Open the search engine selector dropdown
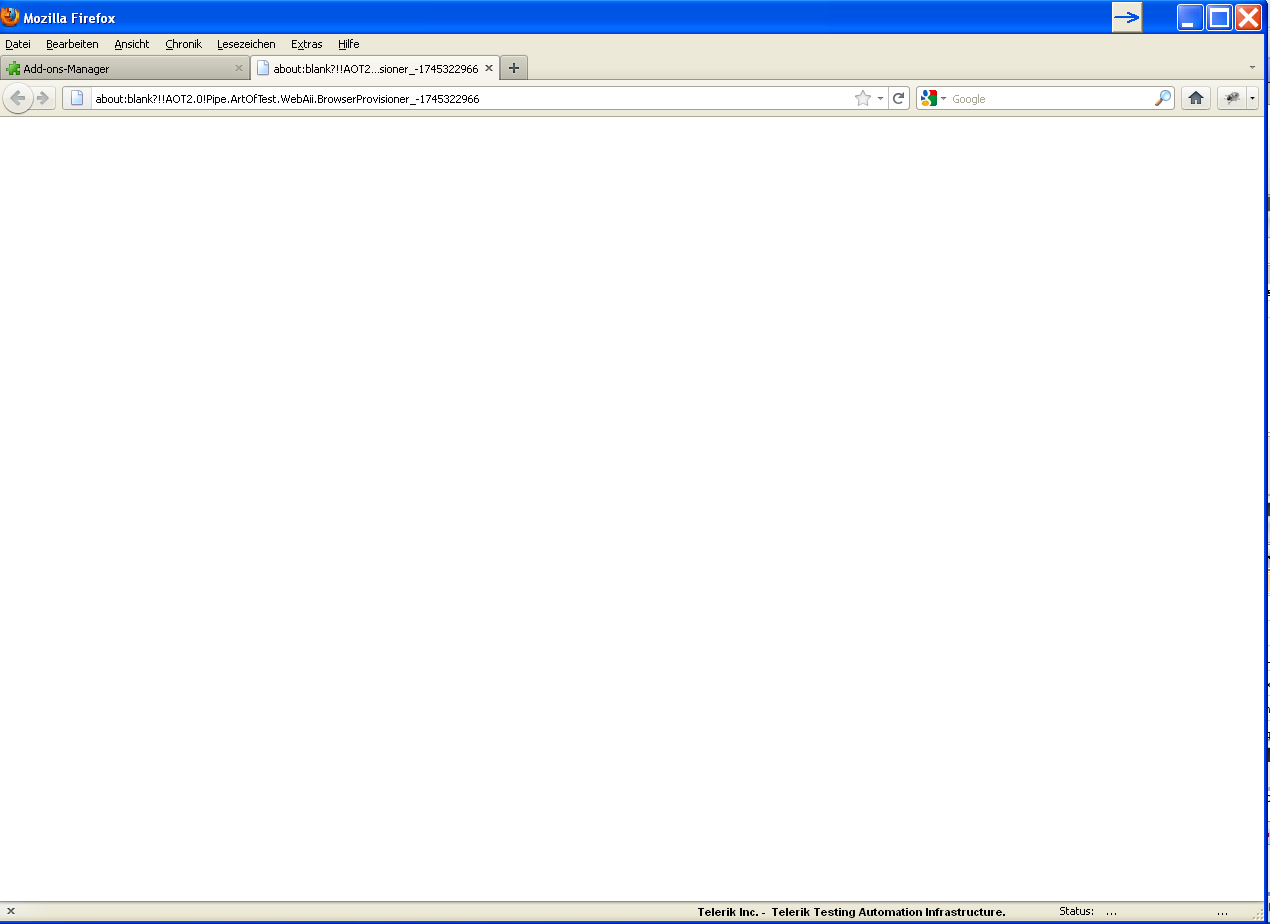This screenshot has width=1270, height=924. pyautogui.click(x=934, y=98)
